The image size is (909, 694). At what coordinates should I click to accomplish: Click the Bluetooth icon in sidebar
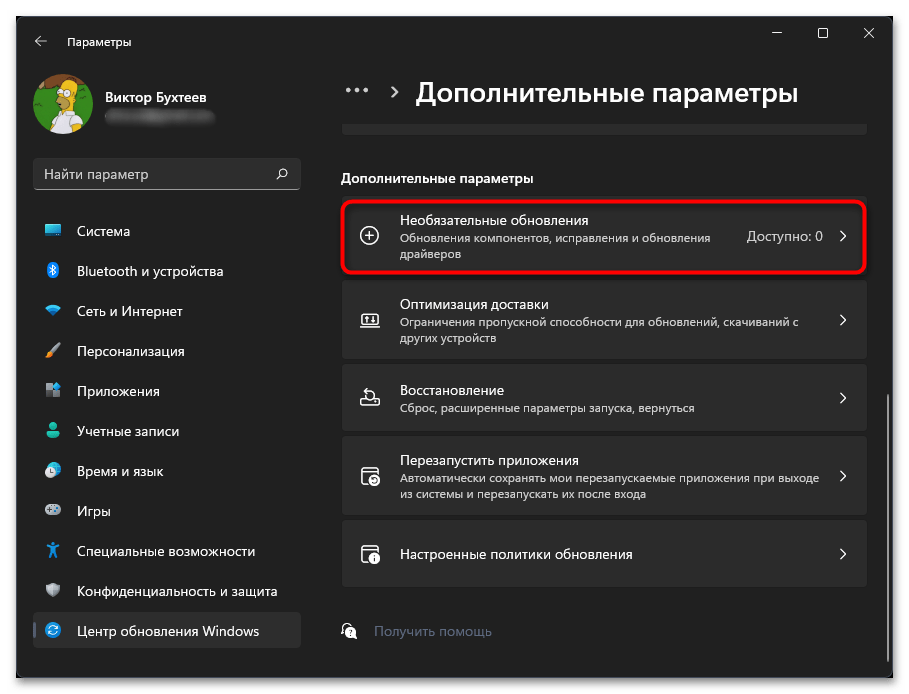click(x=53, y=270)
